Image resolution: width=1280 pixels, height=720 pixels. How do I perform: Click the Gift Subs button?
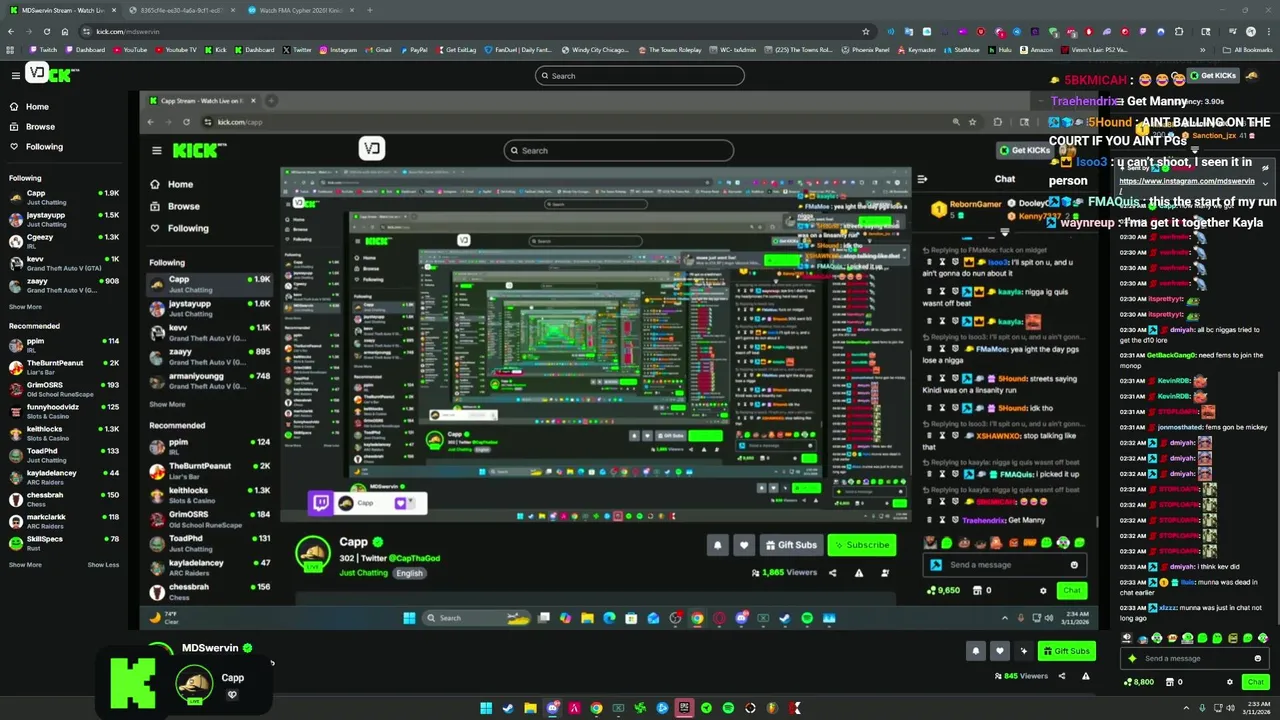click(1066, 651)
